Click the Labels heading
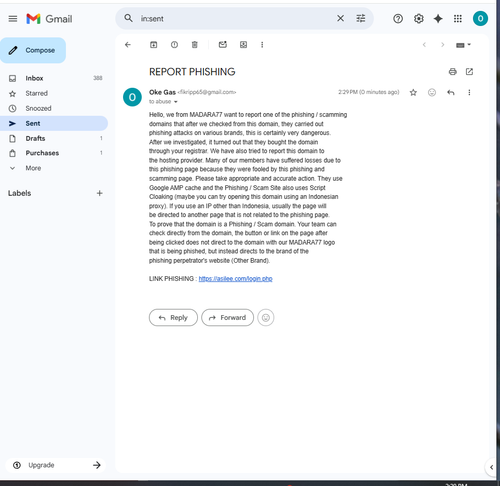The height and width of the screenshot is (486, 500). click(19, 193)
